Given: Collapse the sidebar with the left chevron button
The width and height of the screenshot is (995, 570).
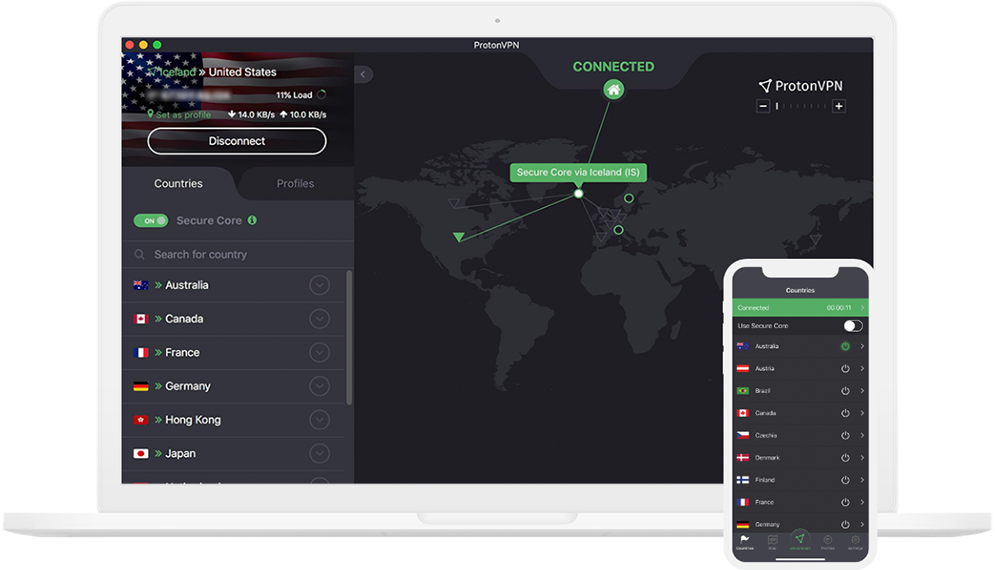Looking at the screenshot, I should 363,74.
